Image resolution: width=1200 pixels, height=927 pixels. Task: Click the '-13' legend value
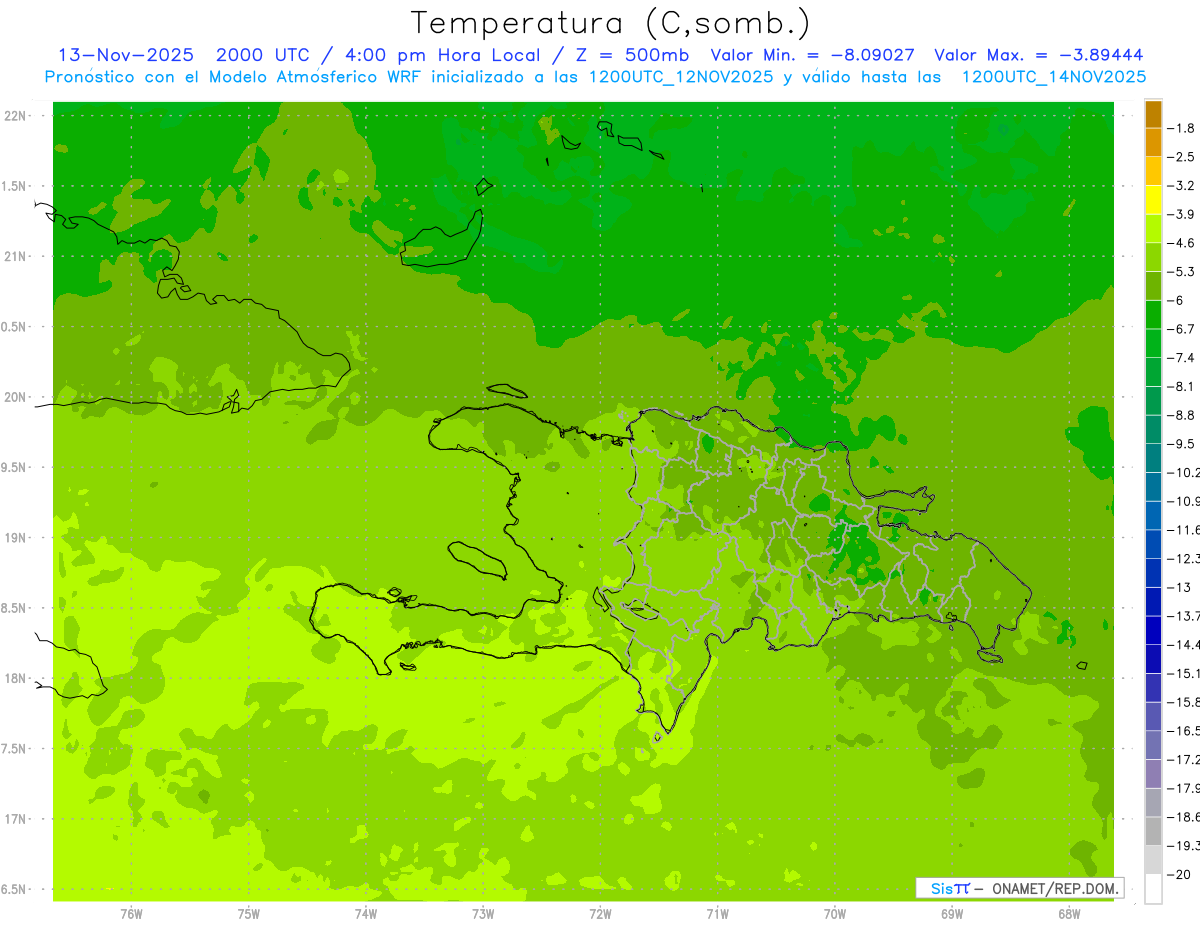(x=1179, y=588)
